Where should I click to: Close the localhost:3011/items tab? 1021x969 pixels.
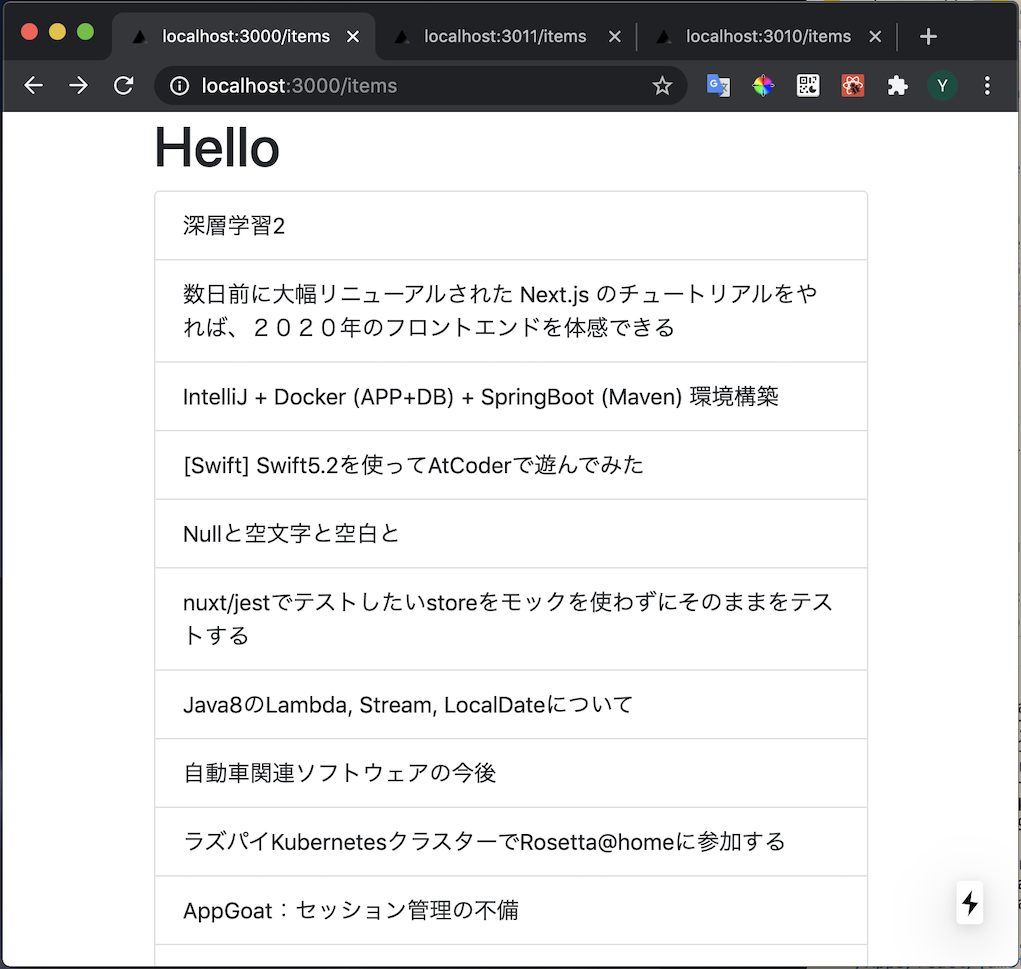(x=615, y=36)
